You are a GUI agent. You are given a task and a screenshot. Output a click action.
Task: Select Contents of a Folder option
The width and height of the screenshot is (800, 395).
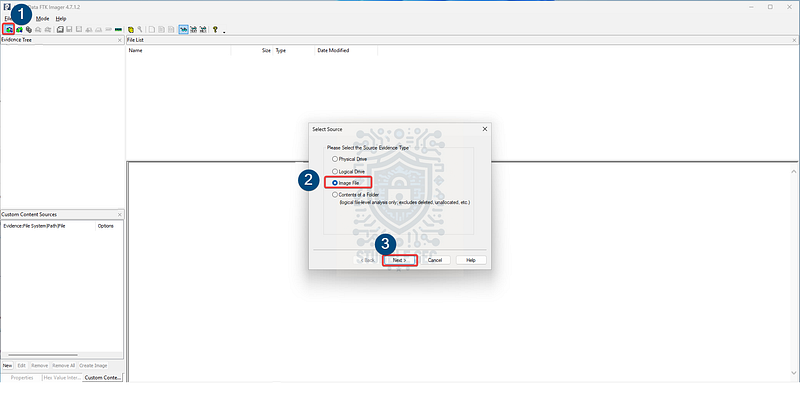[x=335, y=194]
